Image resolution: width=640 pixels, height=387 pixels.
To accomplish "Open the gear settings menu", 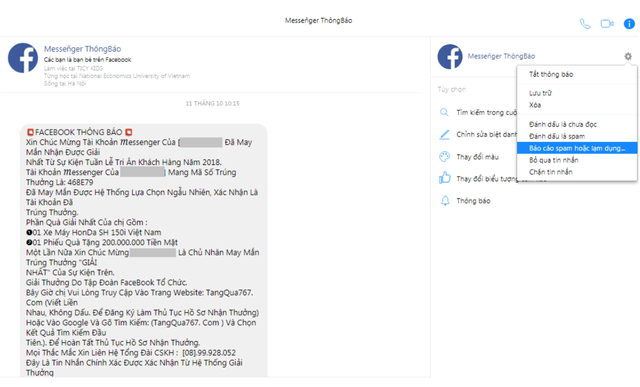I will [x=628, y=56].
